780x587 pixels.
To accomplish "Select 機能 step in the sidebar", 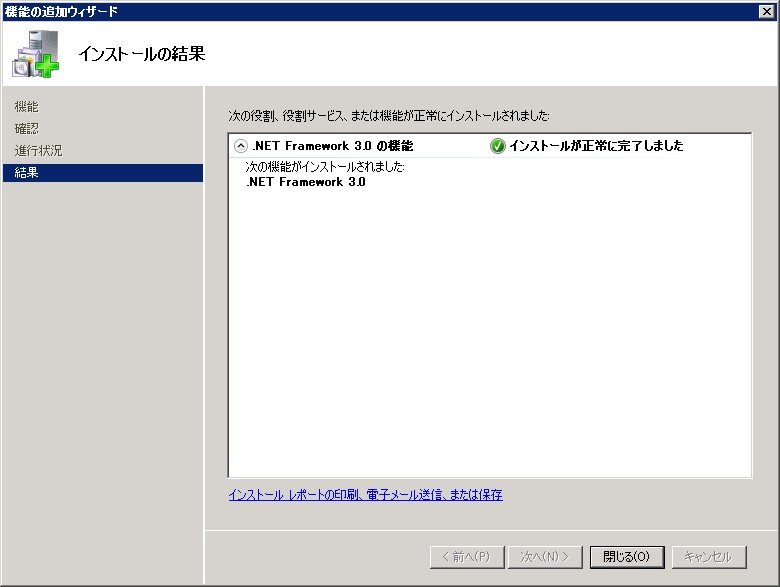I will tap(27, 106).
